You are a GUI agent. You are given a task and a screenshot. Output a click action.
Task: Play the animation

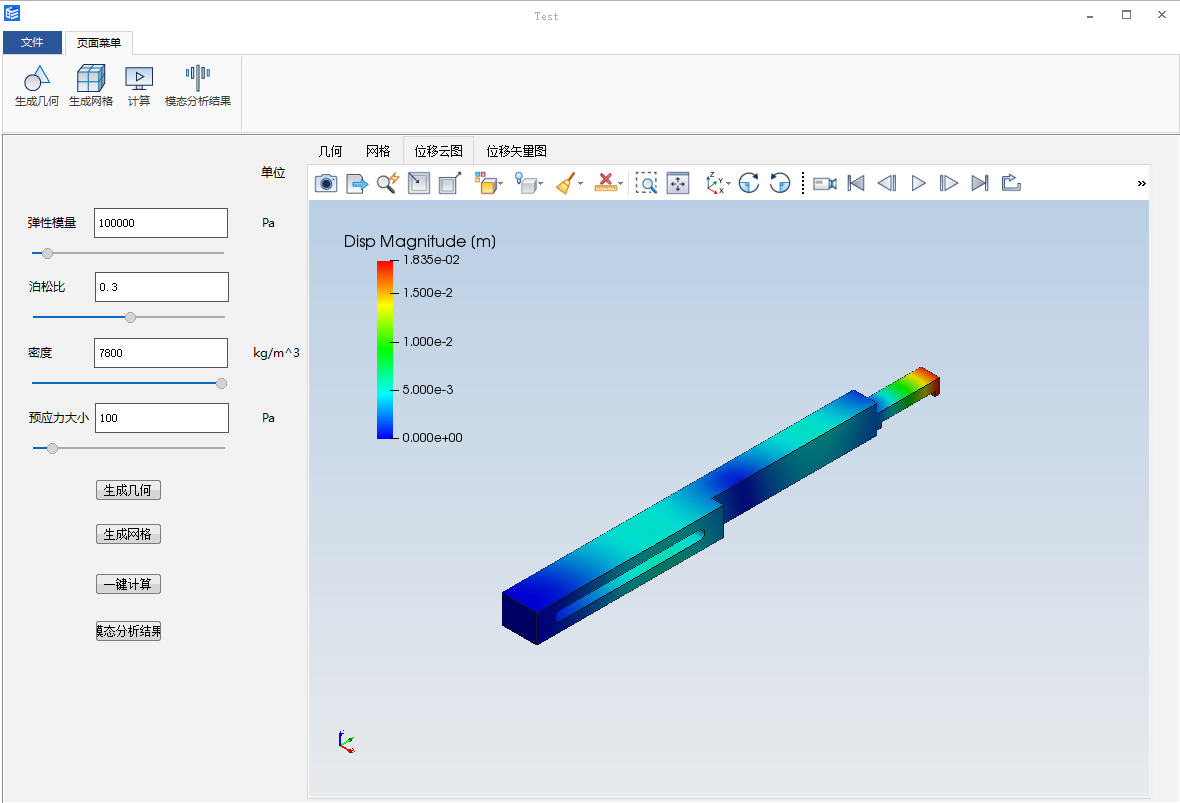click(918, 183)
